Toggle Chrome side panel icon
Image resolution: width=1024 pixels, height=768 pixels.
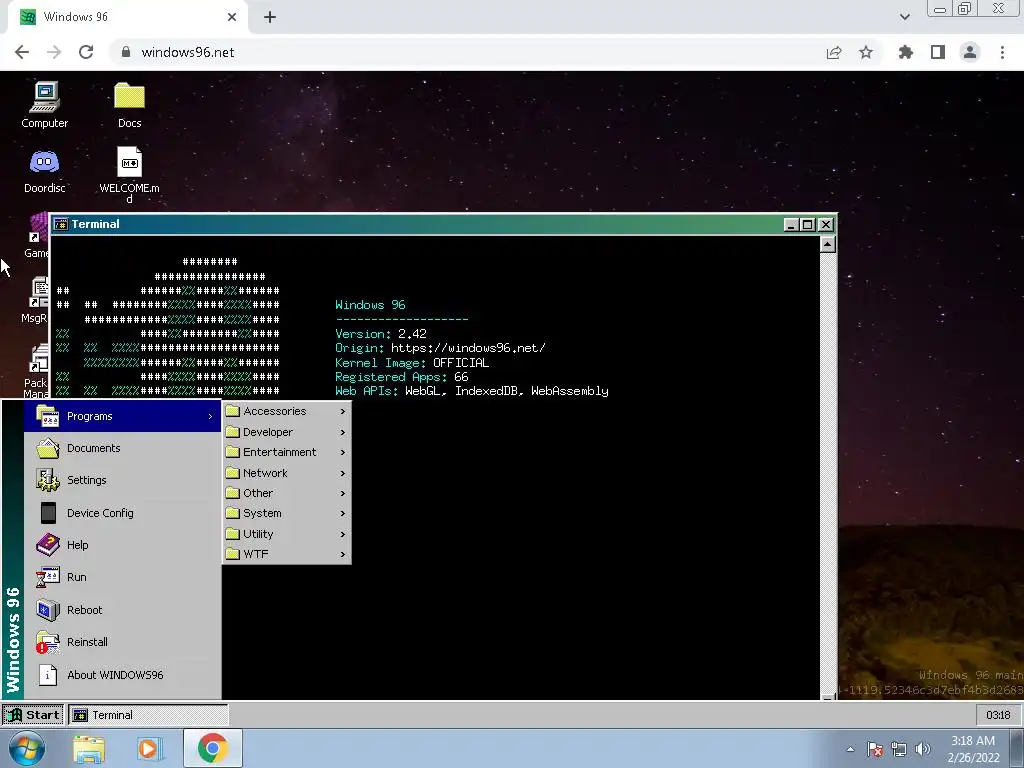(938, 52)
